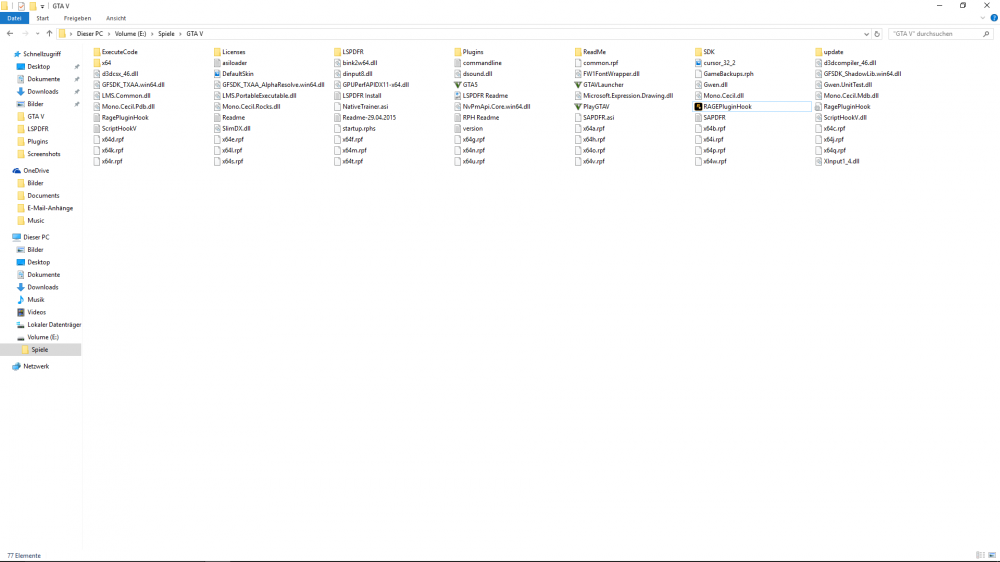Open the LSPDFR folder icon in file list

(x=337, y=52)
